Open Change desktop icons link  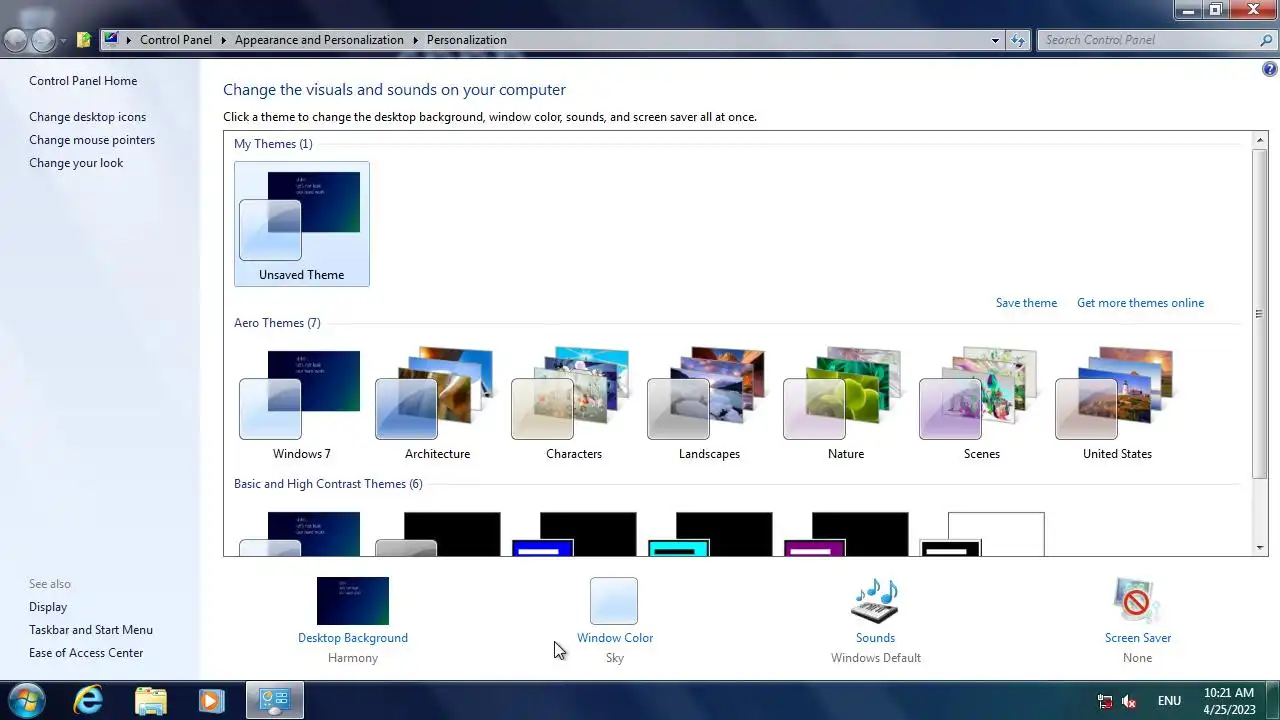[87, 117]
